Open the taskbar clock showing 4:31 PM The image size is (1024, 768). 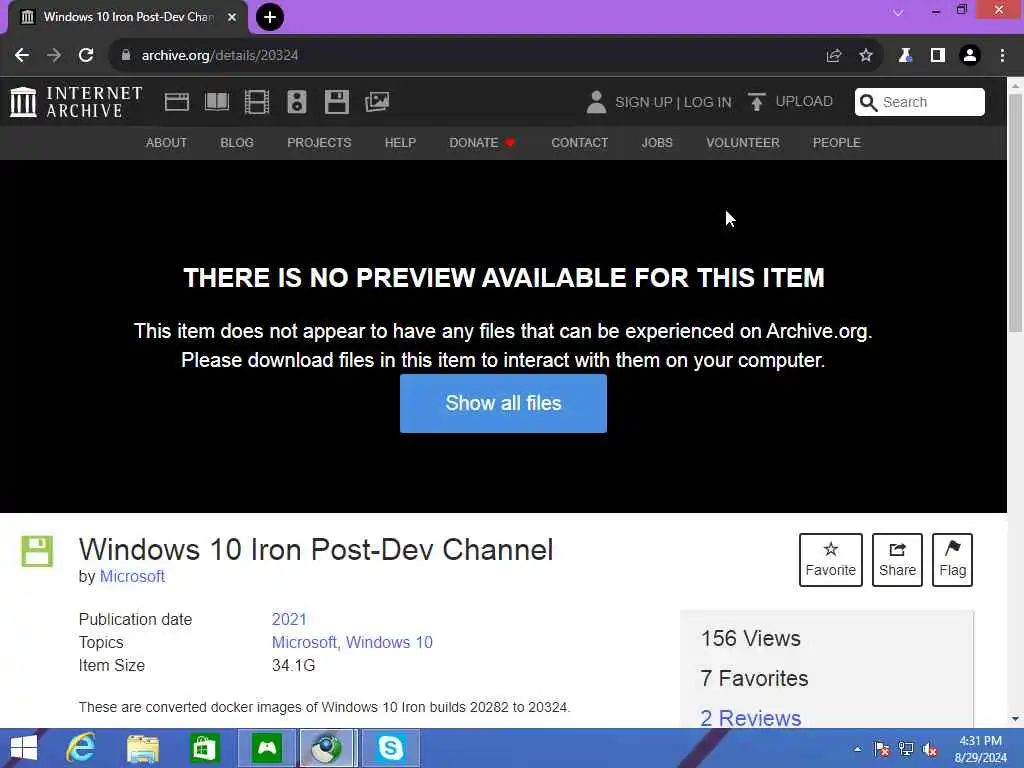click(980, 749)
